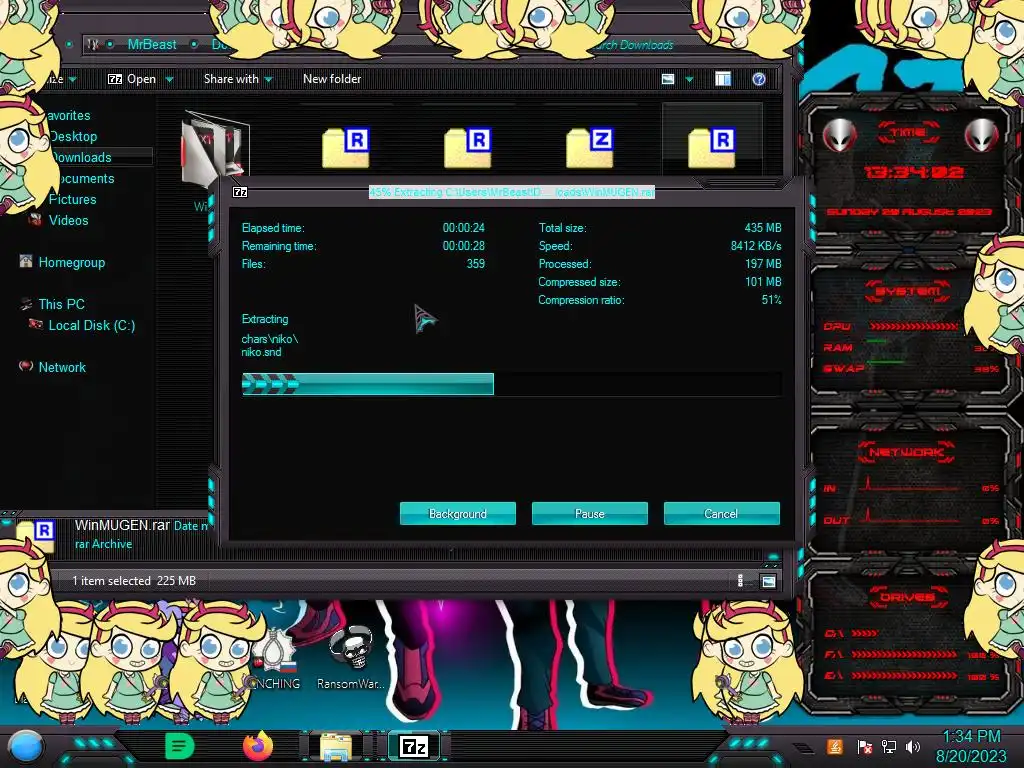The width and height of the screenshot is (1024, 768).
Task: Pause the extraction
Action: point(590,513)
